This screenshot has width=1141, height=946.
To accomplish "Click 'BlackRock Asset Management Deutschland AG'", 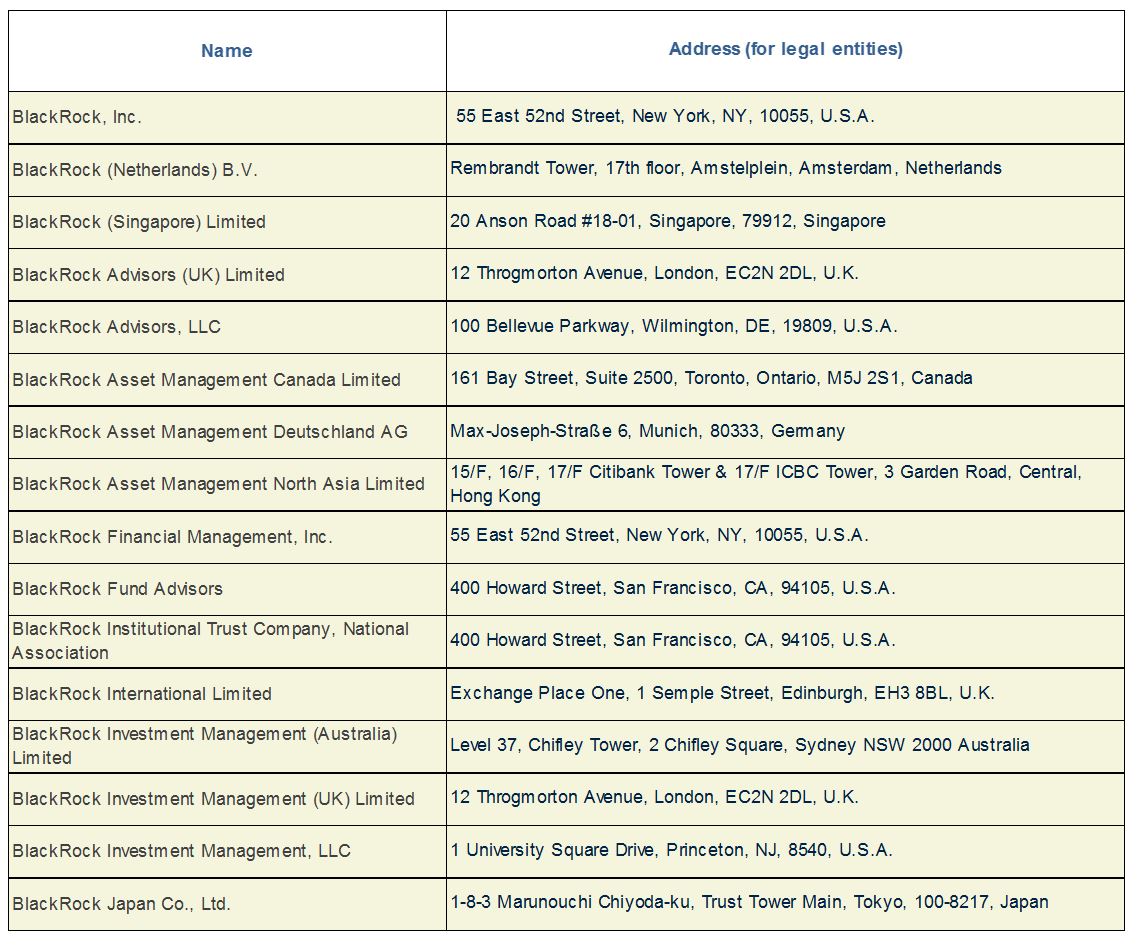I will (x=227, y=432).
